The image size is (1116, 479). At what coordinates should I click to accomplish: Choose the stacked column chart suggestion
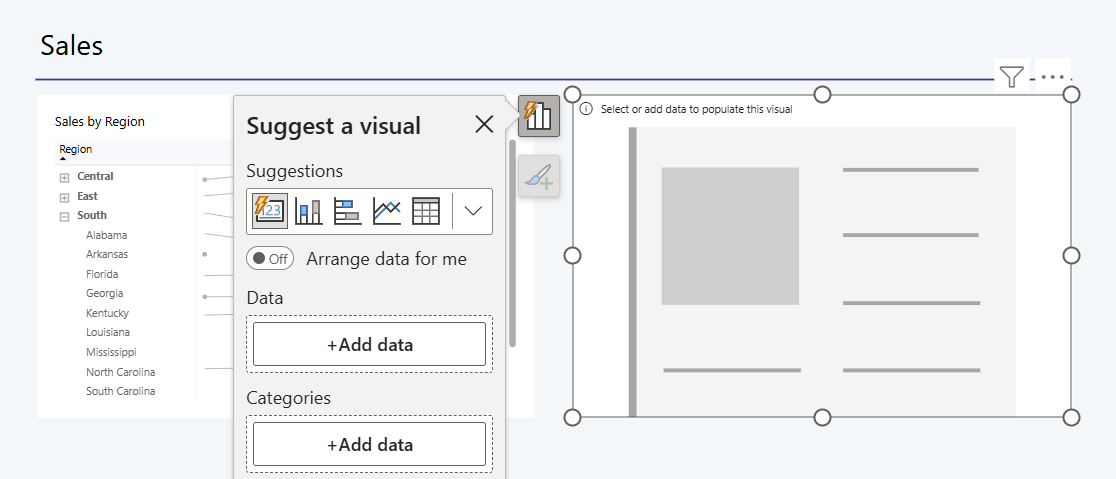click(308, 211)
